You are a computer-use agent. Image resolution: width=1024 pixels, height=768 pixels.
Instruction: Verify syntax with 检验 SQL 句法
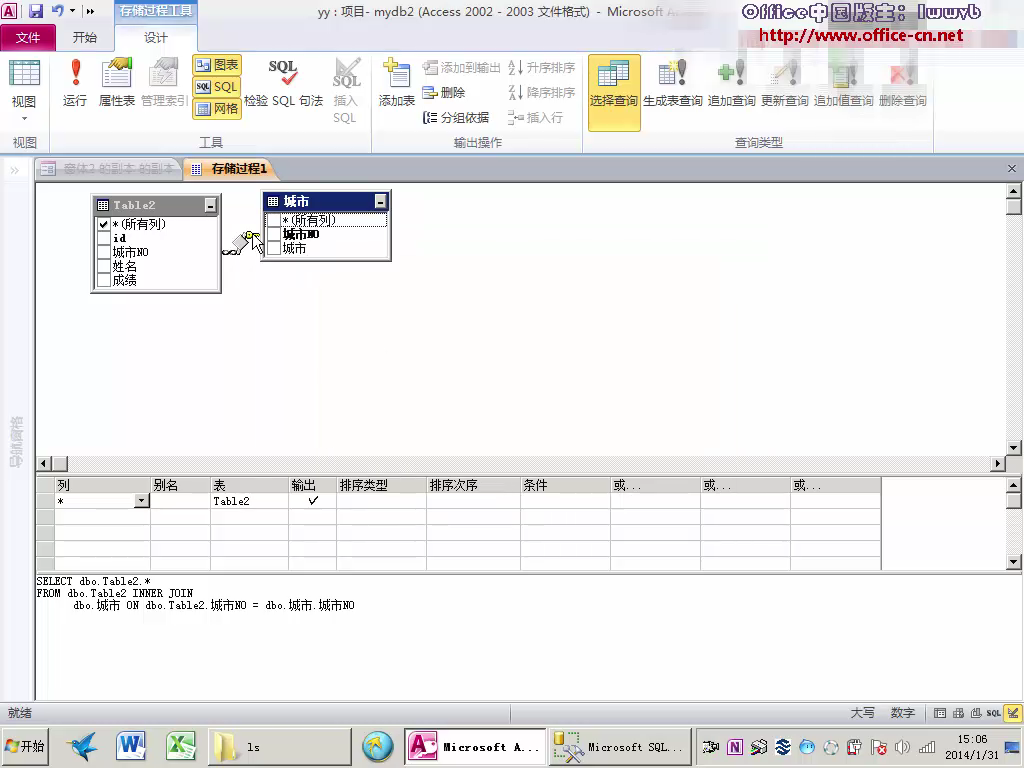pyautogui.click(x=283, y=83)
